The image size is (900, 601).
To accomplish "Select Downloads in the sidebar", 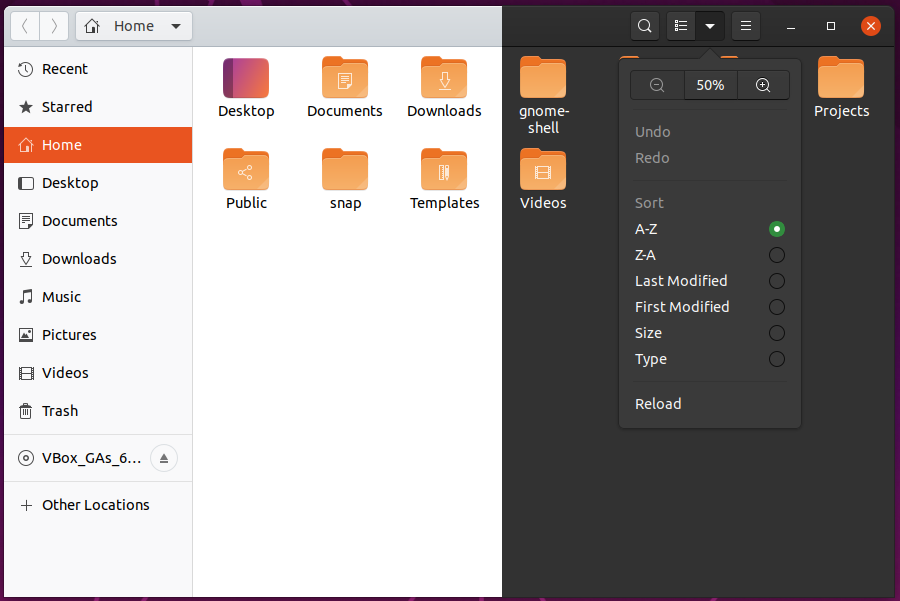I will (x=98, y=259).
